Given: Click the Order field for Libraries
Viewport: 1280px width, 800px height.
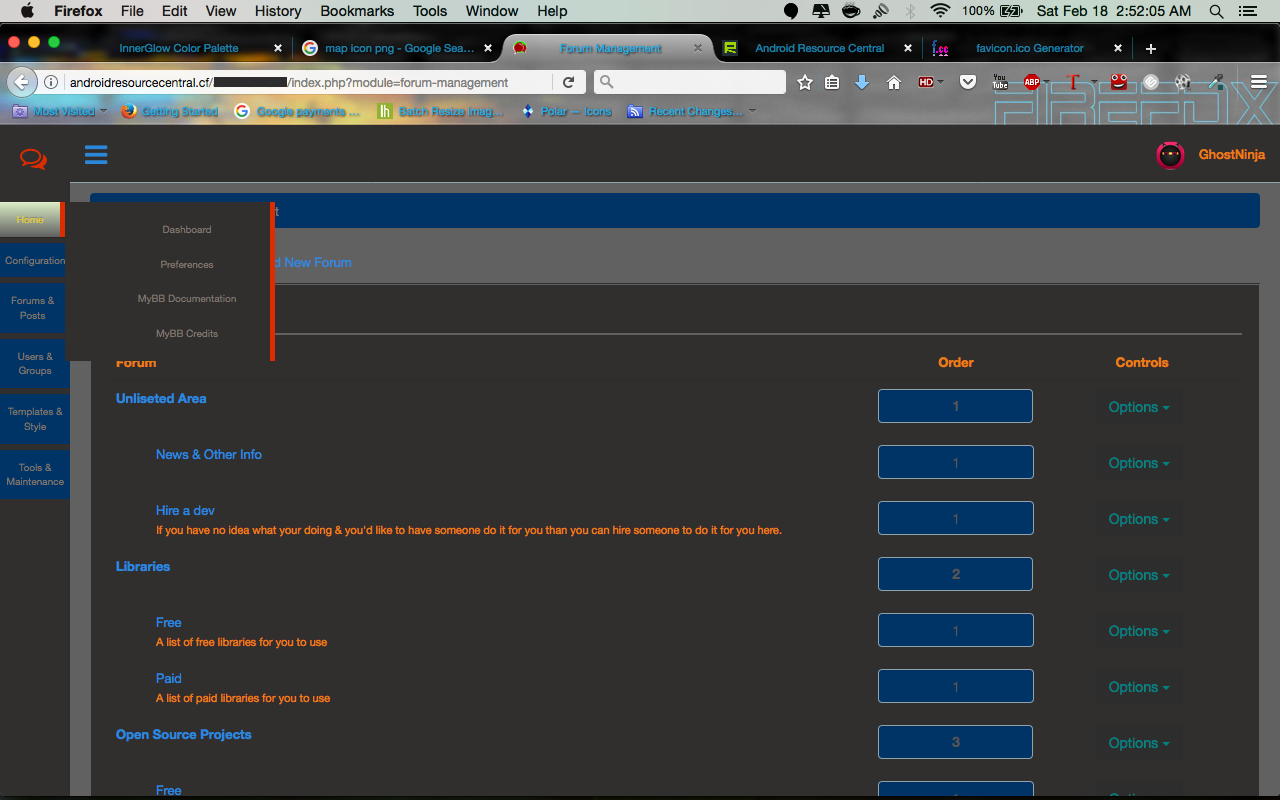Looking at the screenshot, I should 955,574.
